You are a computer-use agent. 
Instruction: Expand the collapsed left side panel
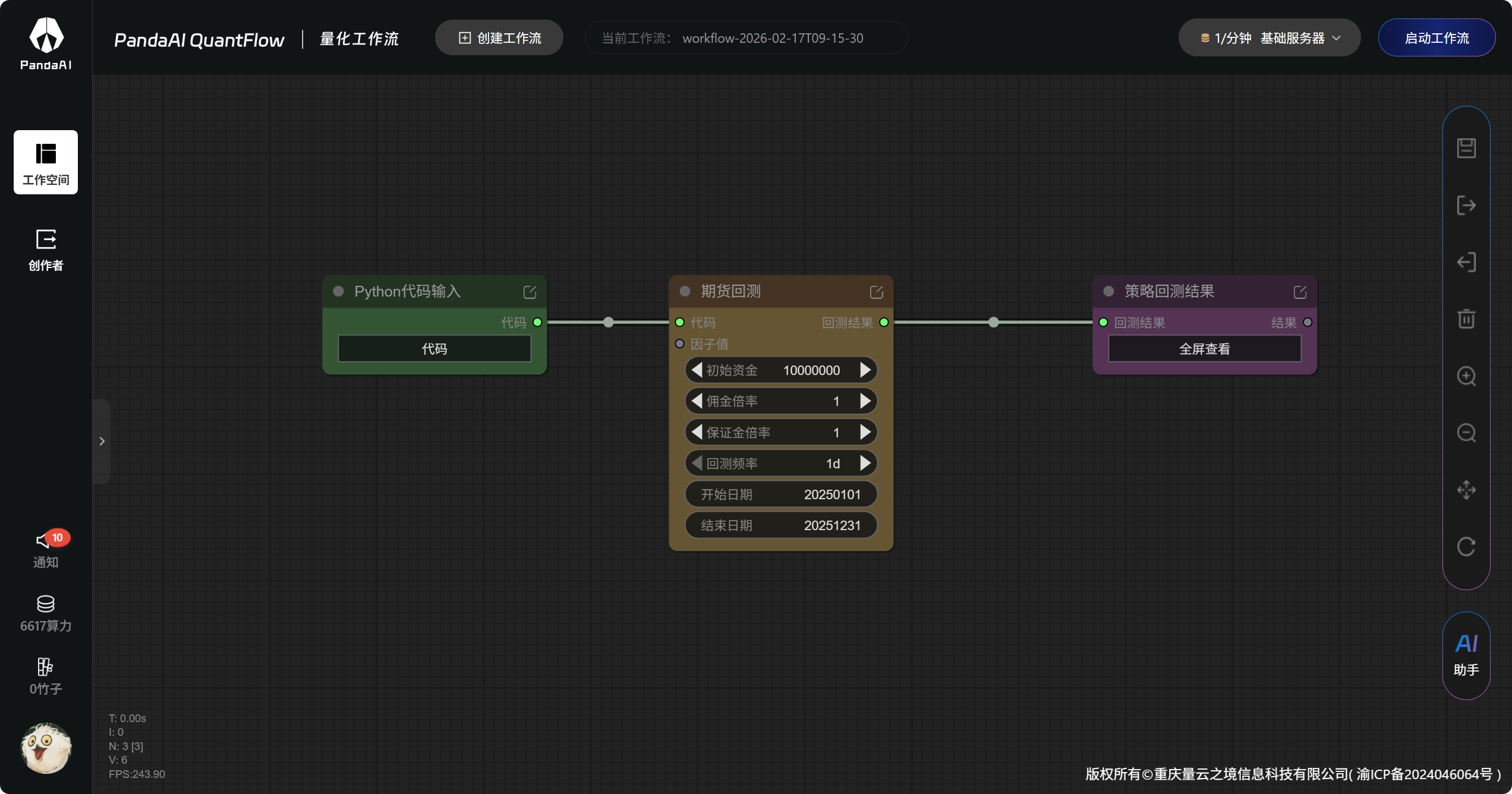click(x=102, y=441)
